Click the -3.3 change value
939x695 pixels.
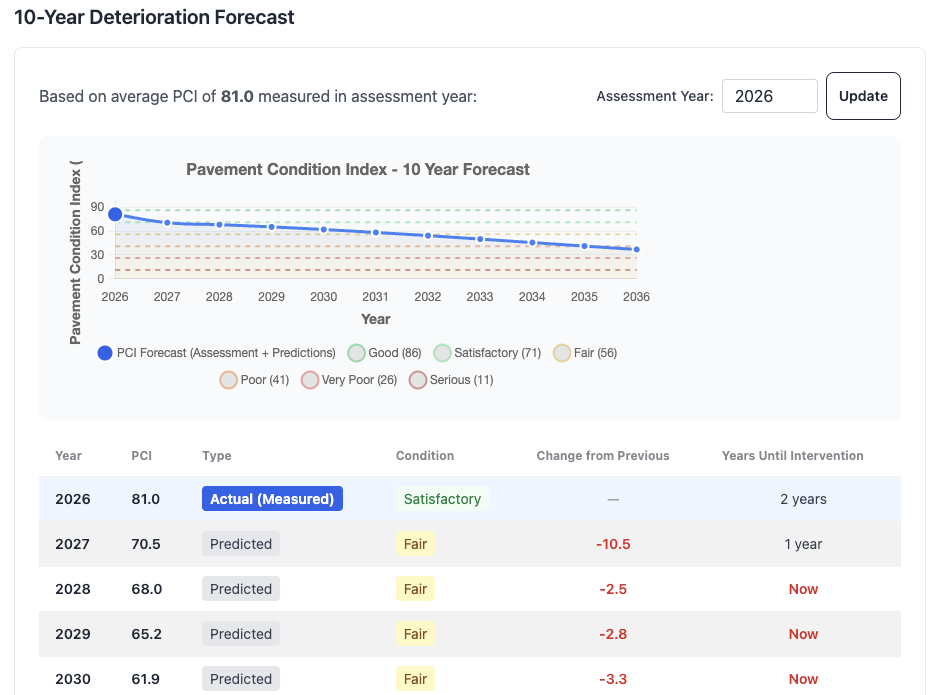[613, 679]
